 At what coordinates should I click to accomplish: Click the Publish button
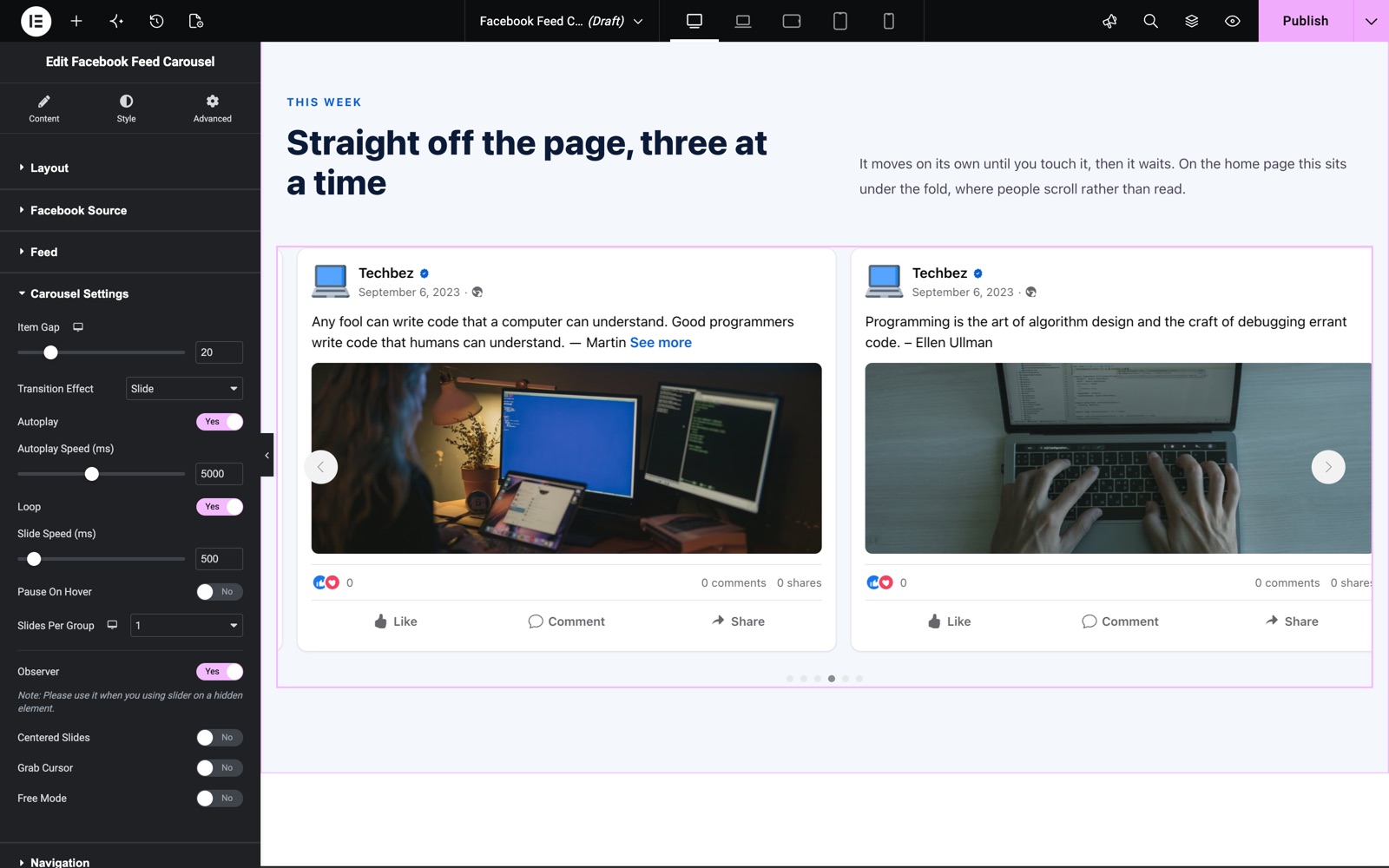1306,21
